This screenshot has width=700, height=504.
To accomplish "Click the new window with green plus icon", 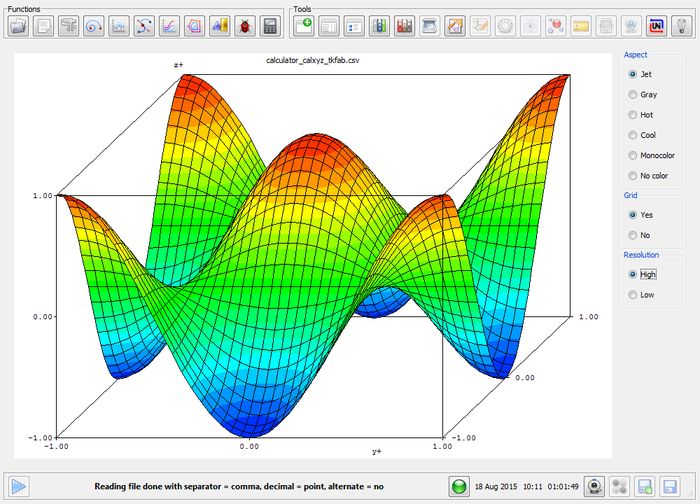I will click(304, 26).
